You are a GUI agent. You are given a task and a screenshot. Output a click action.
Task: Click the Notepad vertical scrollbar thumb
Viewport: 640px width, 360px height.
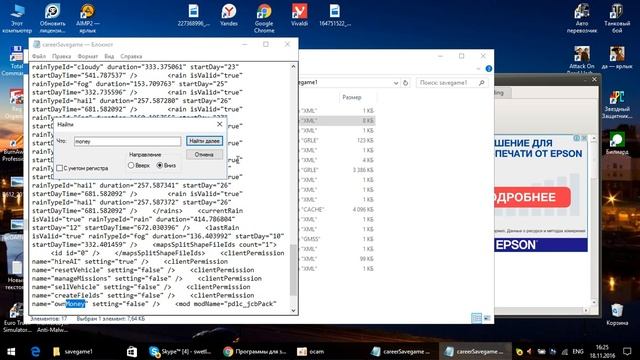click(x=293, y=269)
